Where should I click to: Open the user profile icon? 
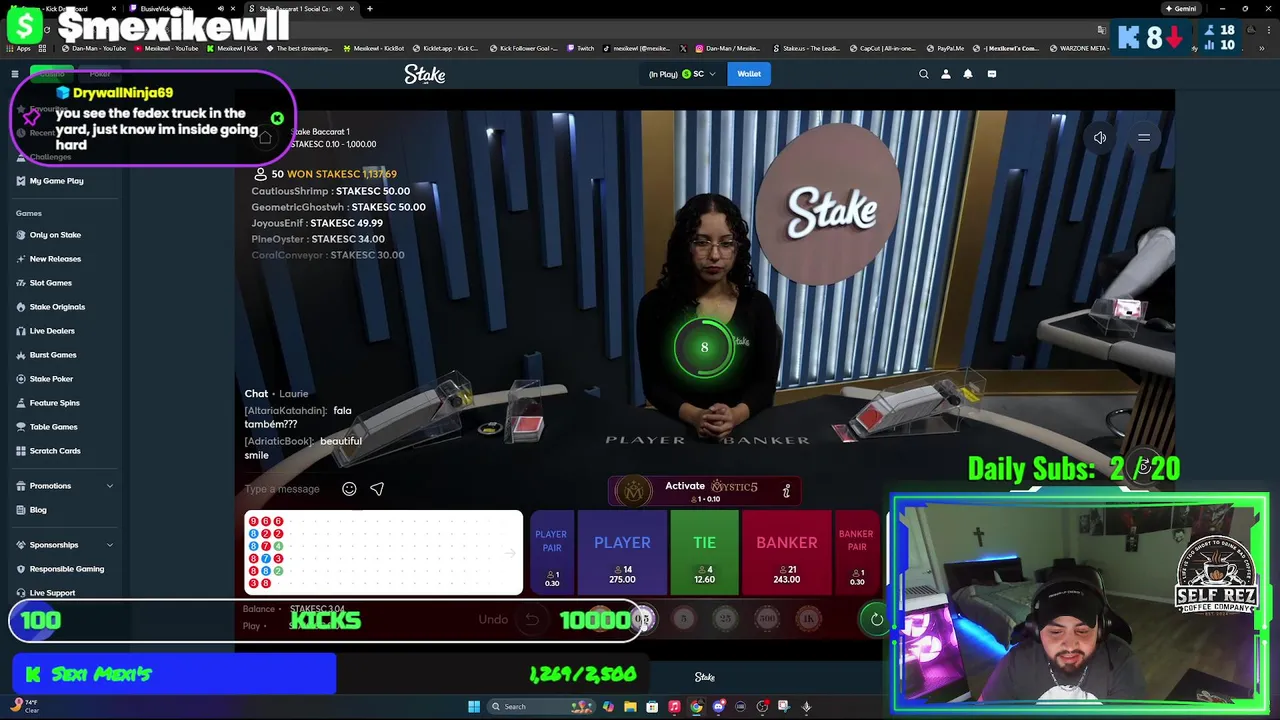[946, 74]
